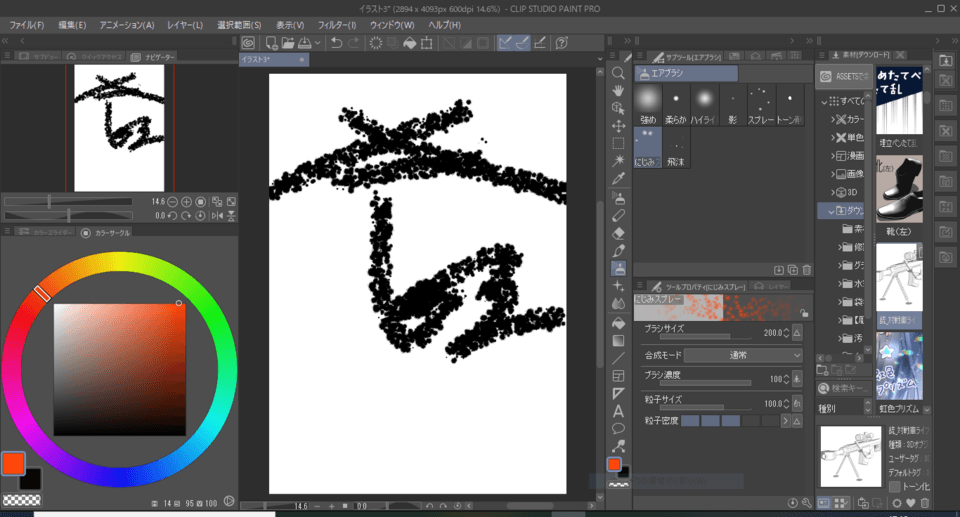Switch to the カラーサークル tab

112,232
